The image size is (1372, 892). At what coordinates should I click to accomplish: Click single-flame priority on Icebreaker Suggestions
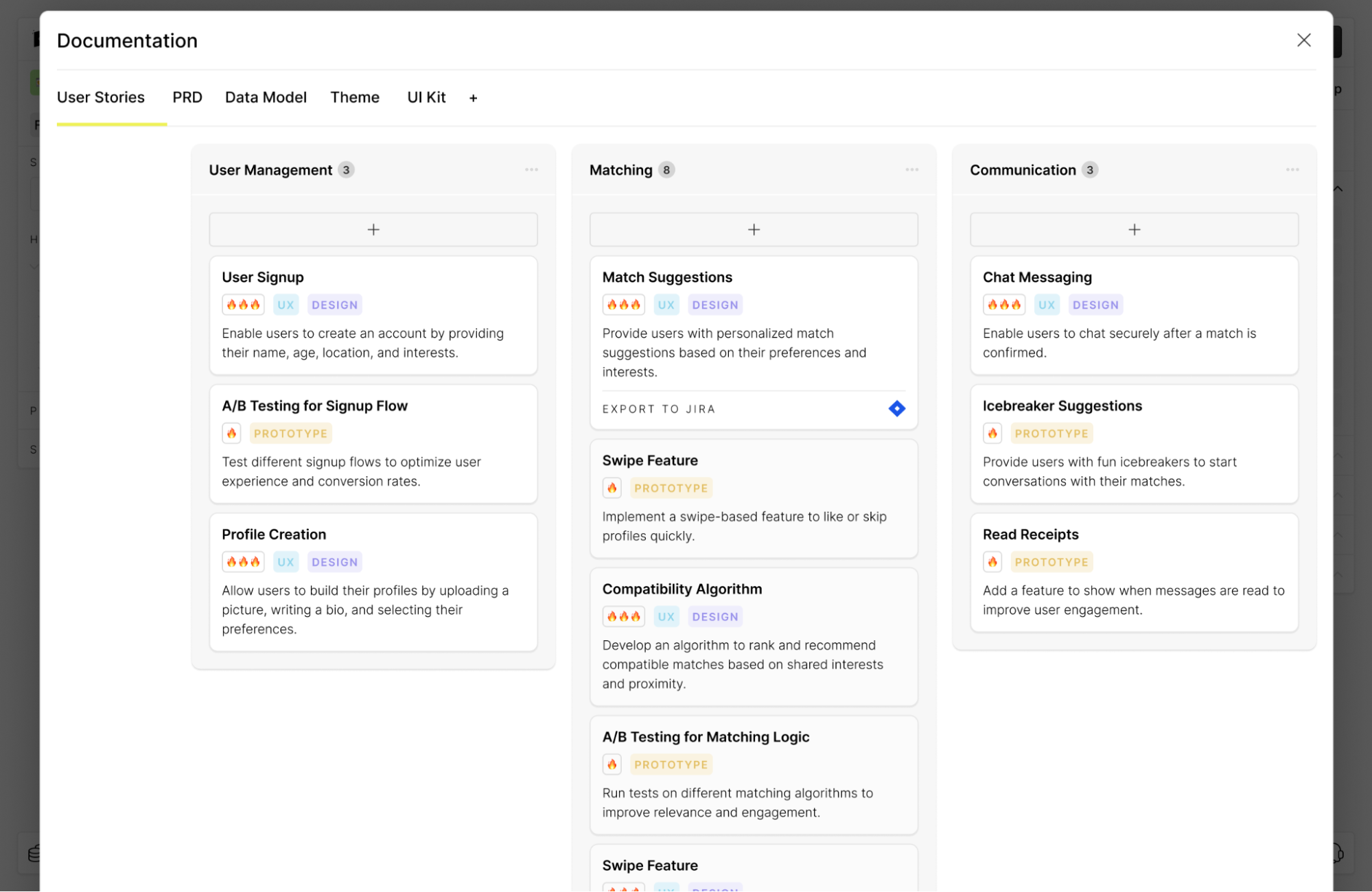pos(992,434)
